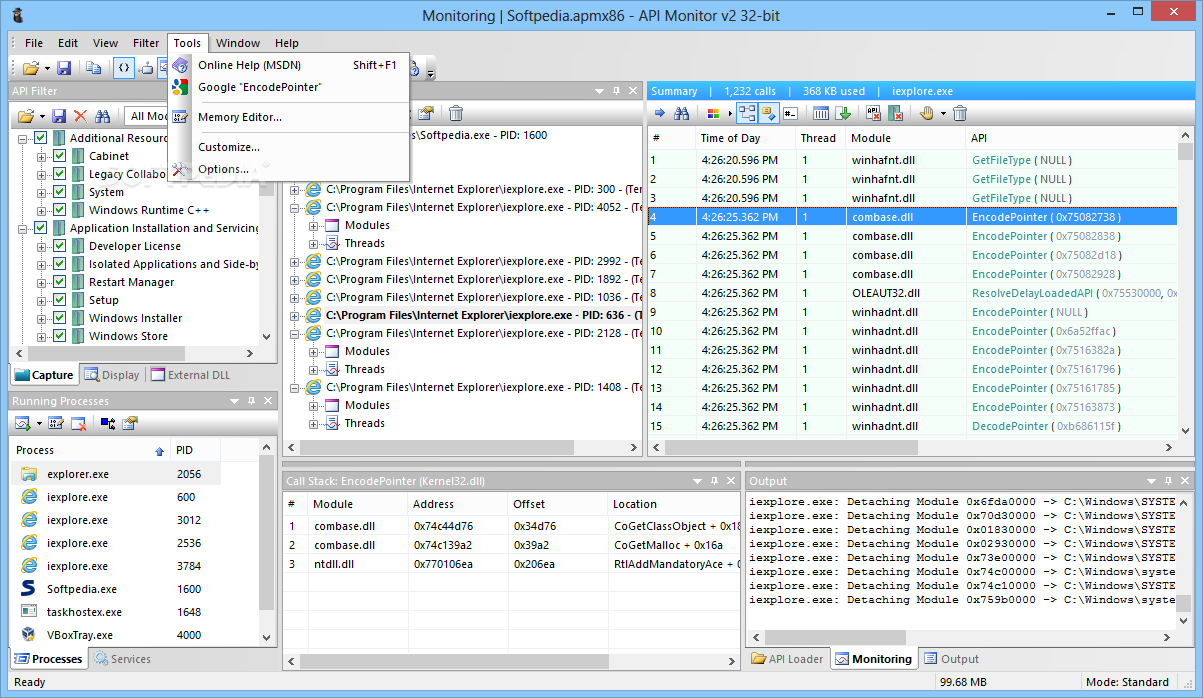The height and width of the screenshot is (698, 1203).
Task: Click the API with red X icon
Action: tap(873, 113)
